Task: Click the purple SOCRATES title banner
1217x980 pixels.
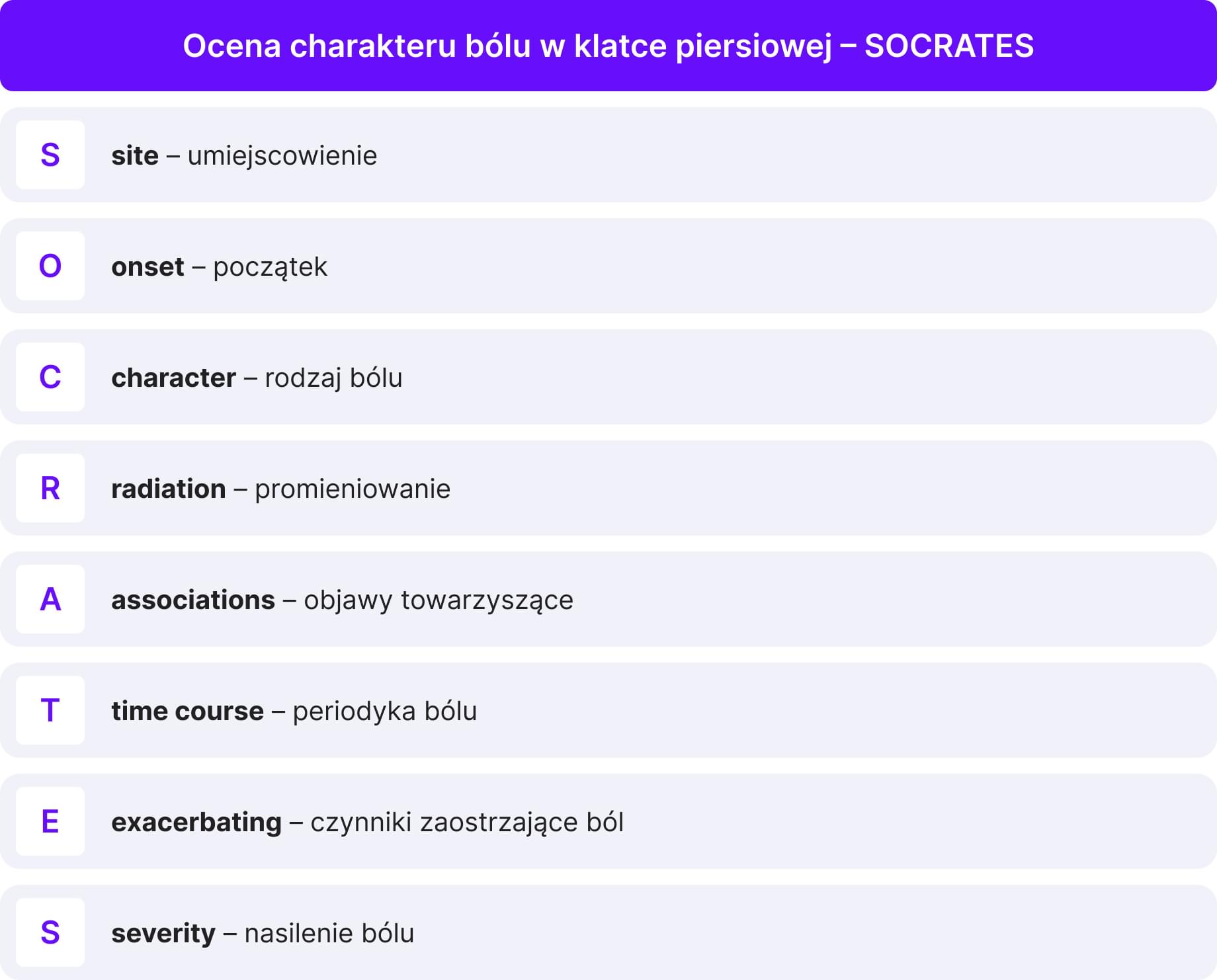Action: [608, 46]
